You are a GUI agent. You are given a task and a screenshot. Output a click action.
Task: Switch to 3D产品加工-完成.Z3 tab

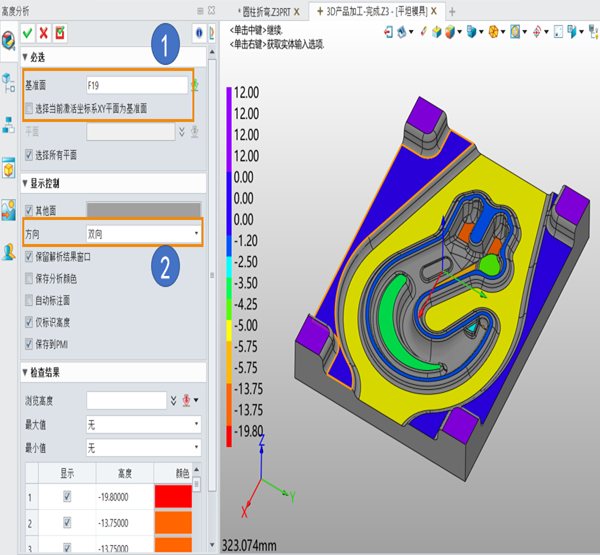point(377,11)
